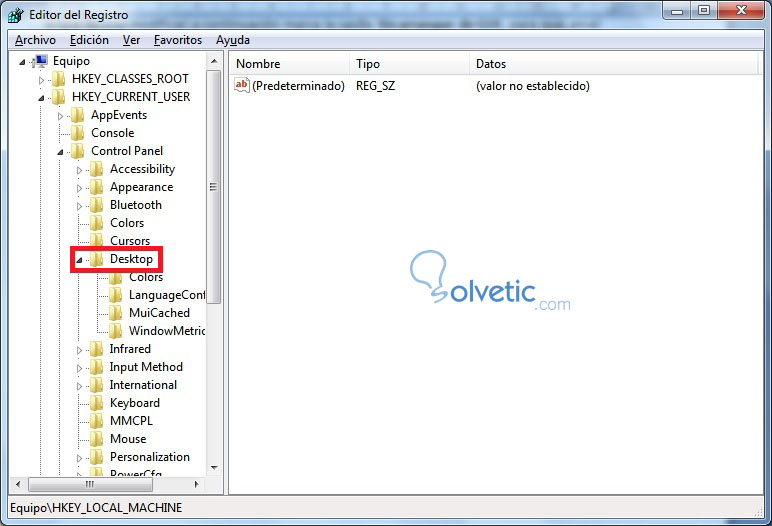Expand the Infrared key
This screenshot has width=772, height=526.
click(x=79, y=350)
